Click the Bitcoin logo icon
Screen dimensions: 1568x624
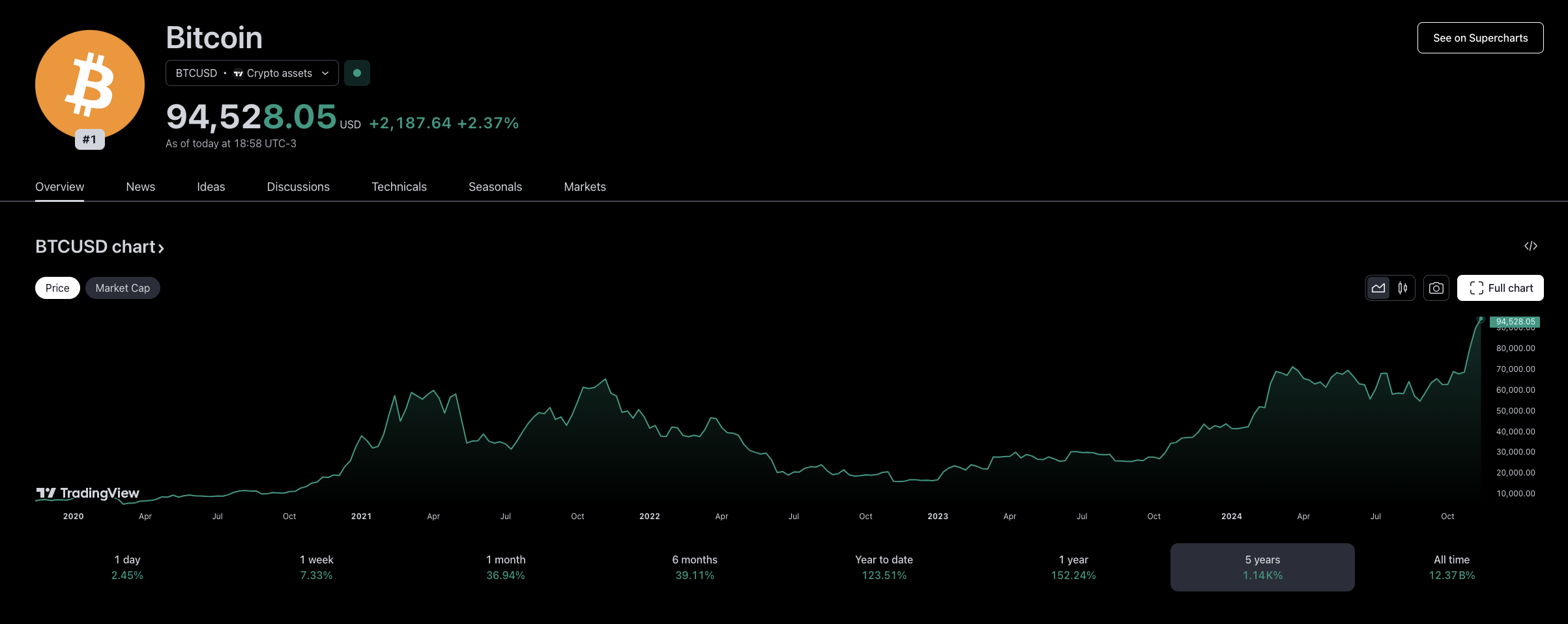90,85
